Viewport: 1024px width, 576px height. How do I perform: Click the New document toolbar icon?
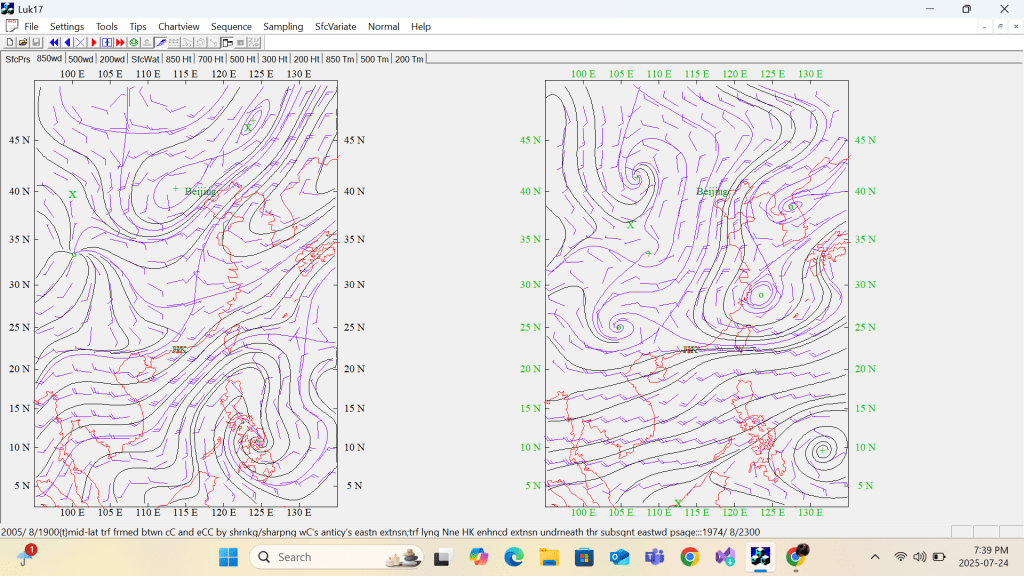[x=10, y=43]
